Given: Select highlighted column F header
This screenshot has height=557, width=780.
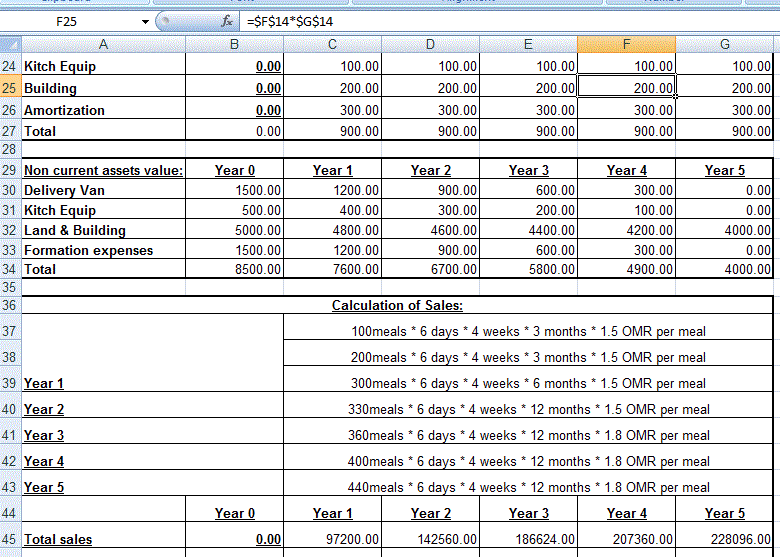Looking at the screenshot, I should [626, 45].
